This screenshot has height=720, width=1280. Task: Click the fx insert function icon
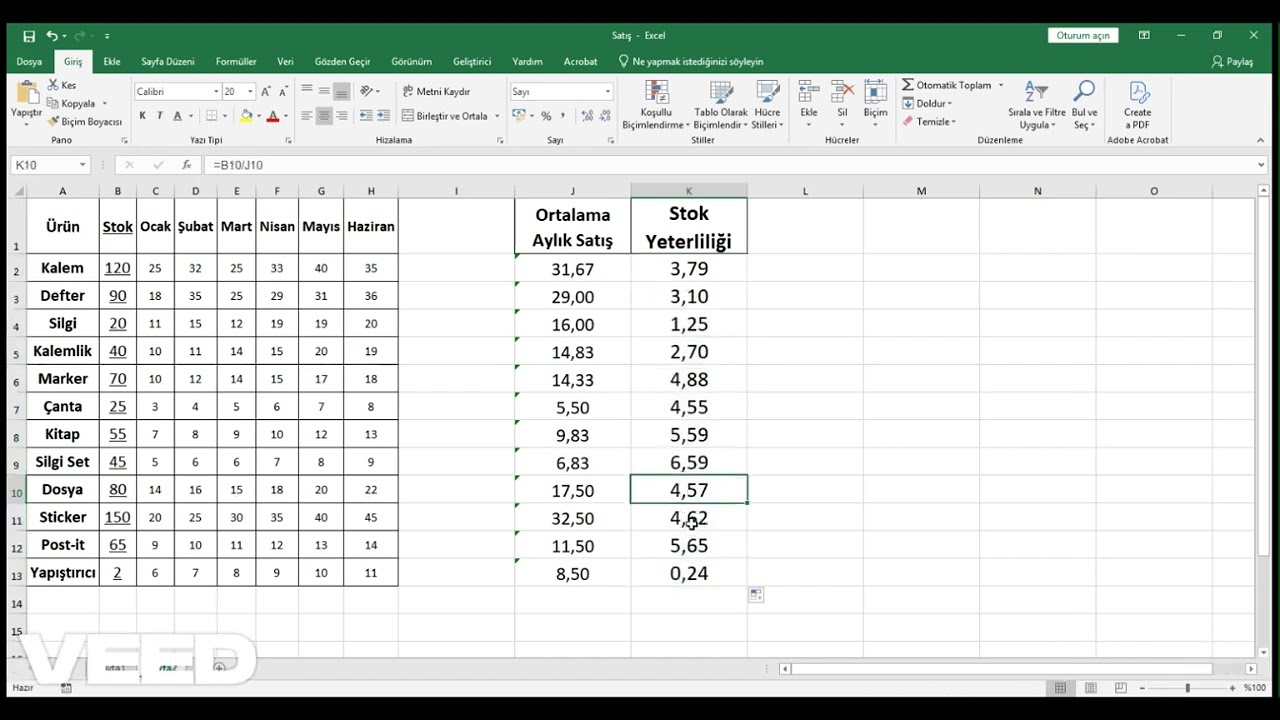(186, 165)
